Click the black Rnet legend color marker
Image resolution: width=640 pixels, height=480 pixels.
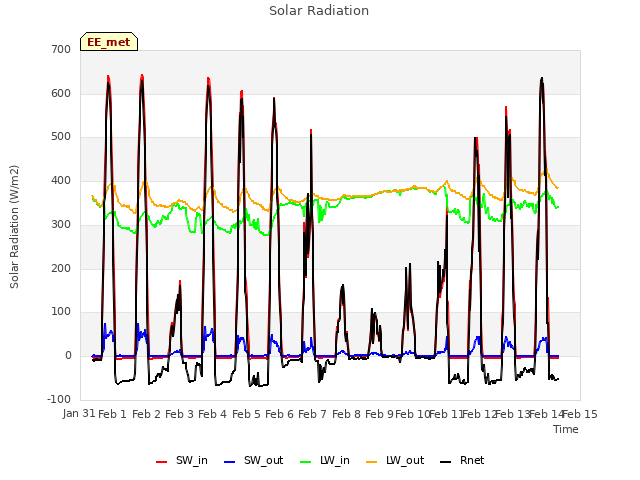pyautogui.click(x=446, y=462)
